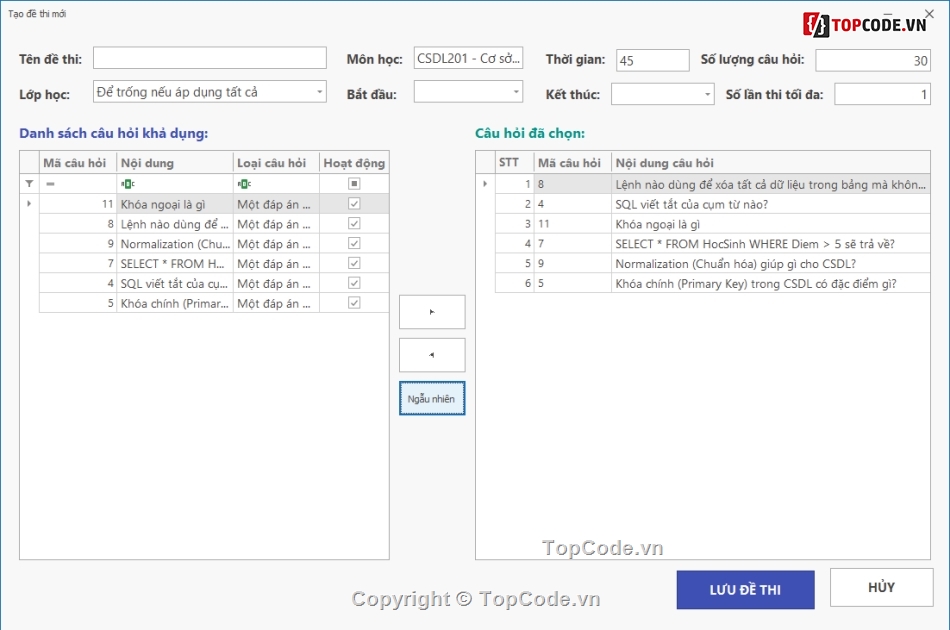Sort by Nội dung column header

pos(174,163)
